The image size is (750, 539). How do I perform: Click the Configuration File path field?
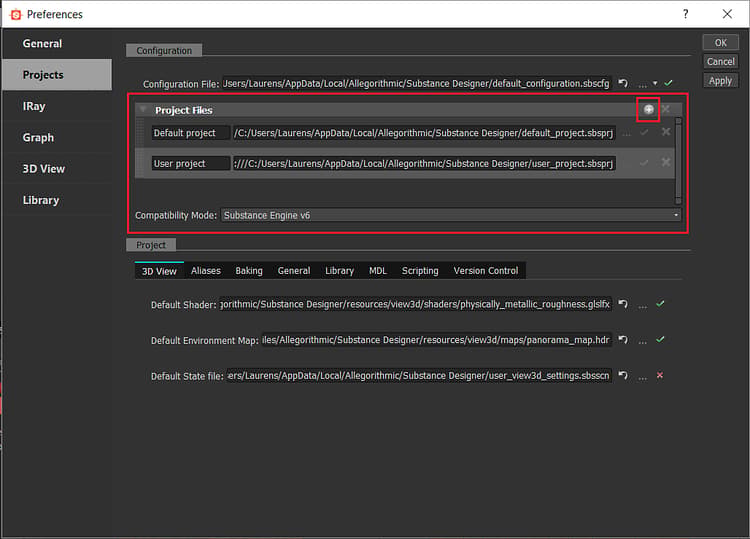pyautogui.click(x=417, y=84)
